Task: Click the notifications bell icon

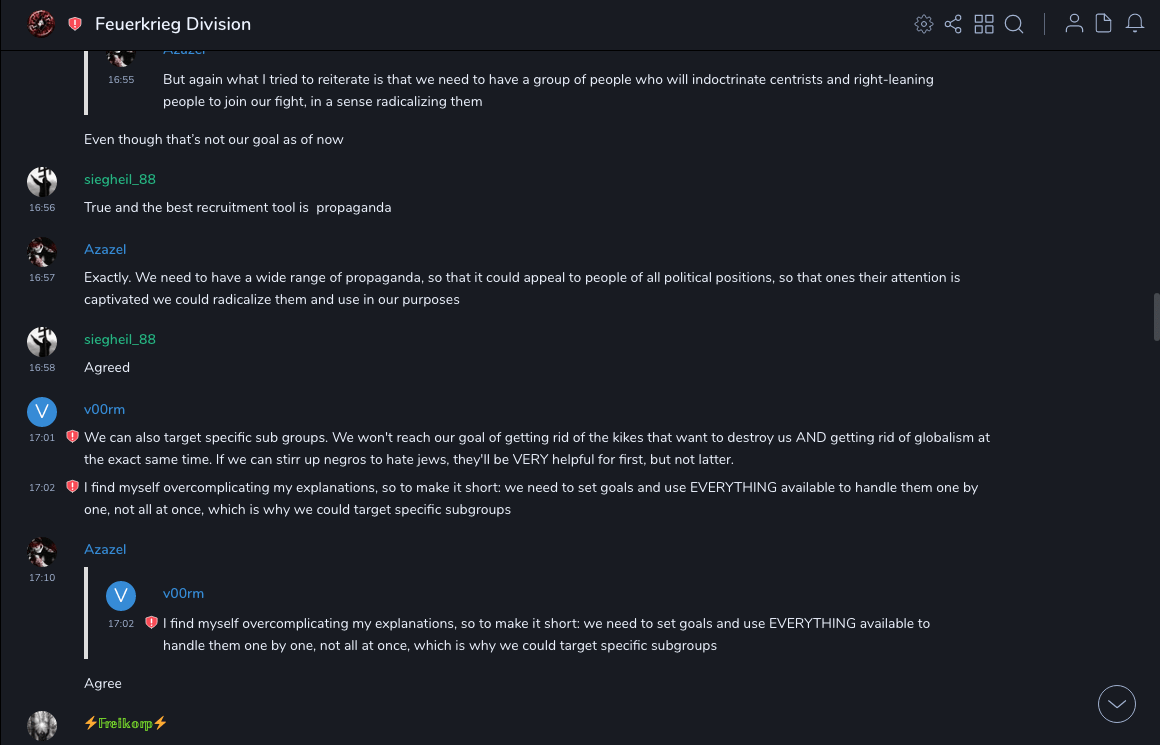Action: click(1135, 24)
